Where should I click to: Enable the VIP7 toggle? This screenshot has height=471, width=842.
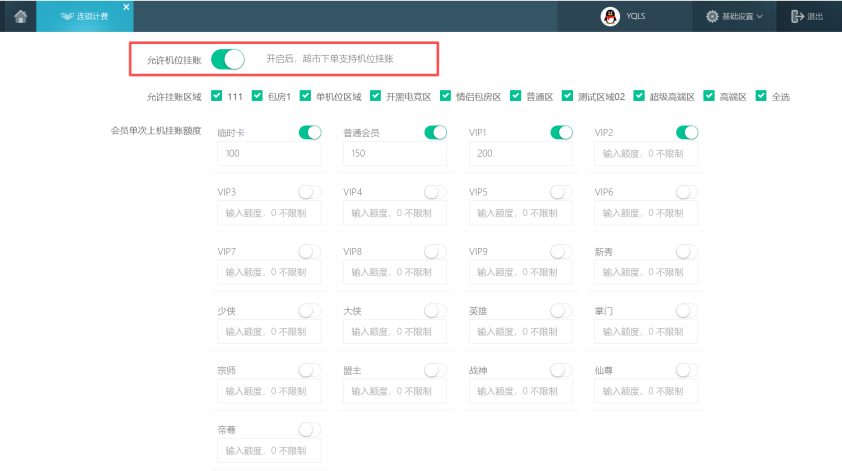pos(310,251)
